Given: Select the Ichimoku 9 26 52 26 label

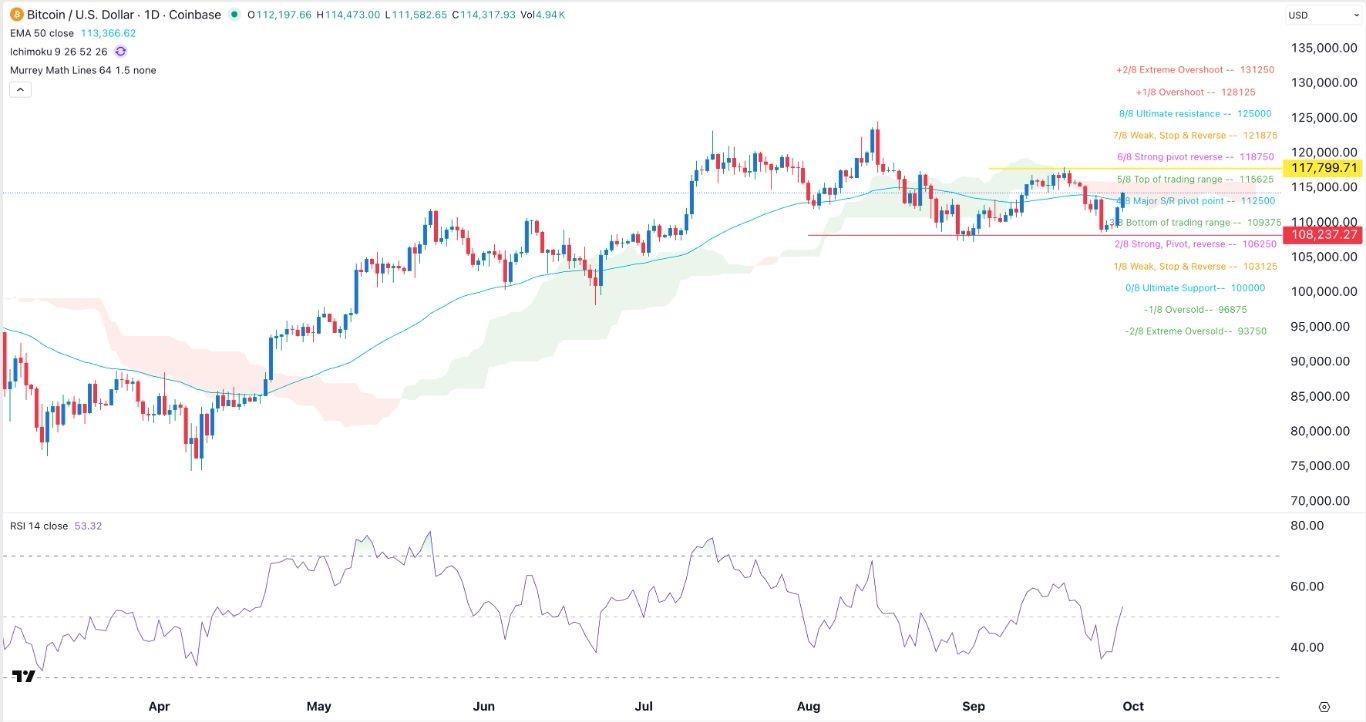Looking at the screenshot, I should tap(60, 51).
